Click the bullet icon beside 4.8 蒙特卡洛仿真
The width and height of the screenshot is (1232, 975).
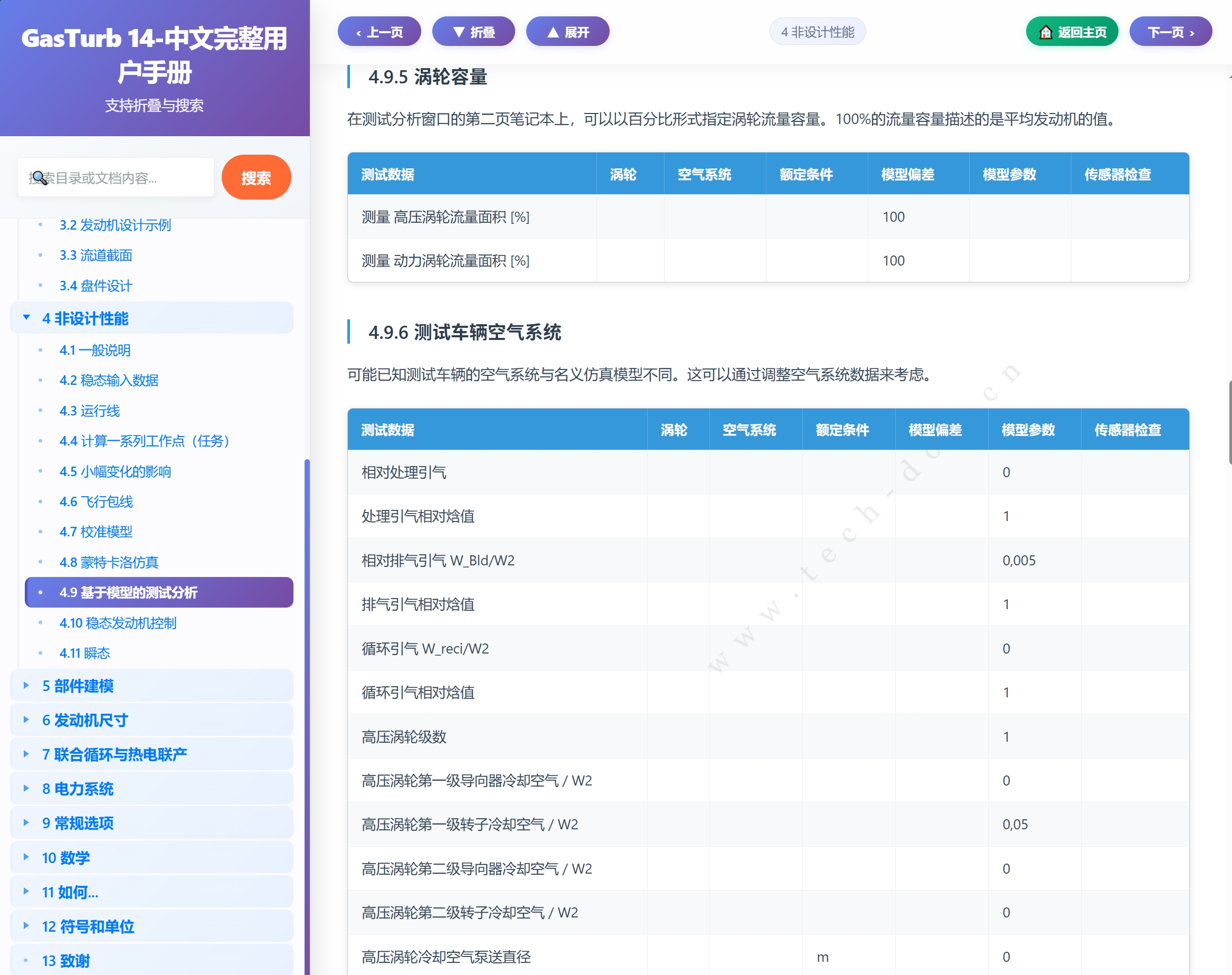[x=40, y=562]
